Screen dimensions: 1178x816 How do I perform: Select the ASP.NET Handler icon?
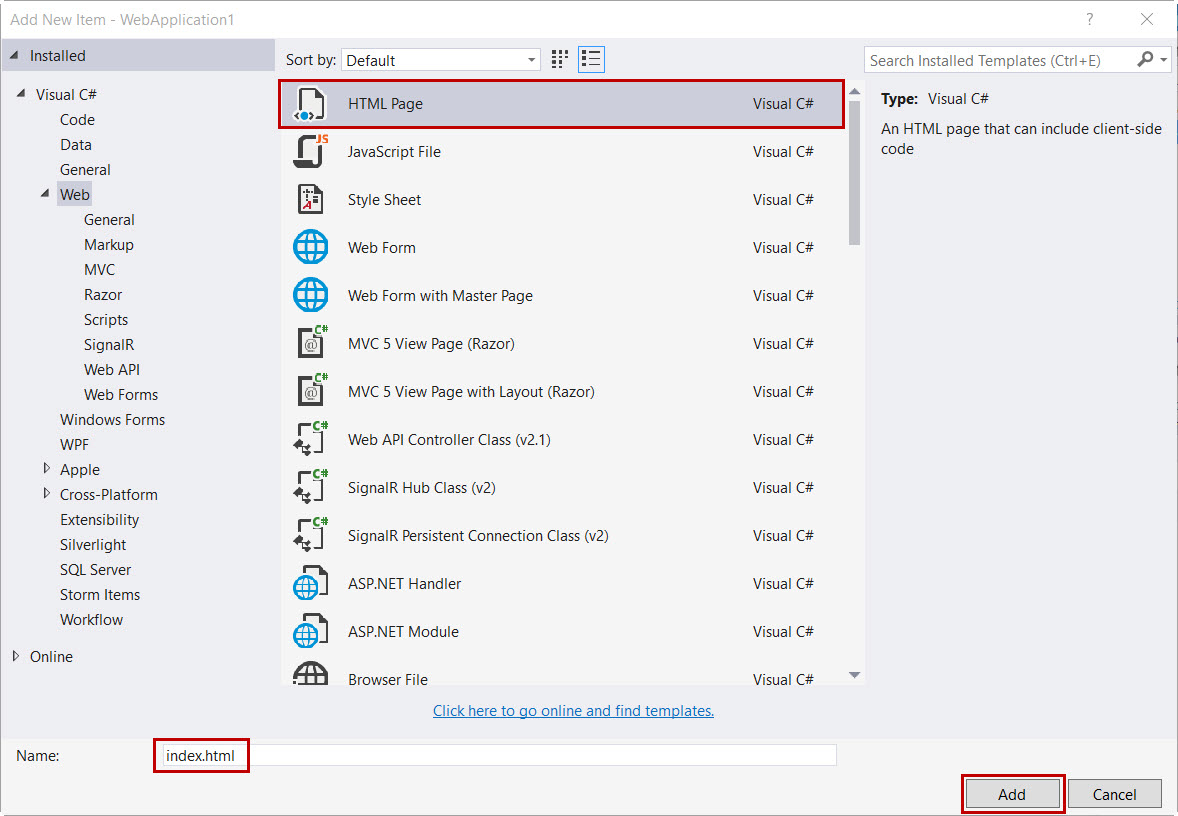click(310, 584)
